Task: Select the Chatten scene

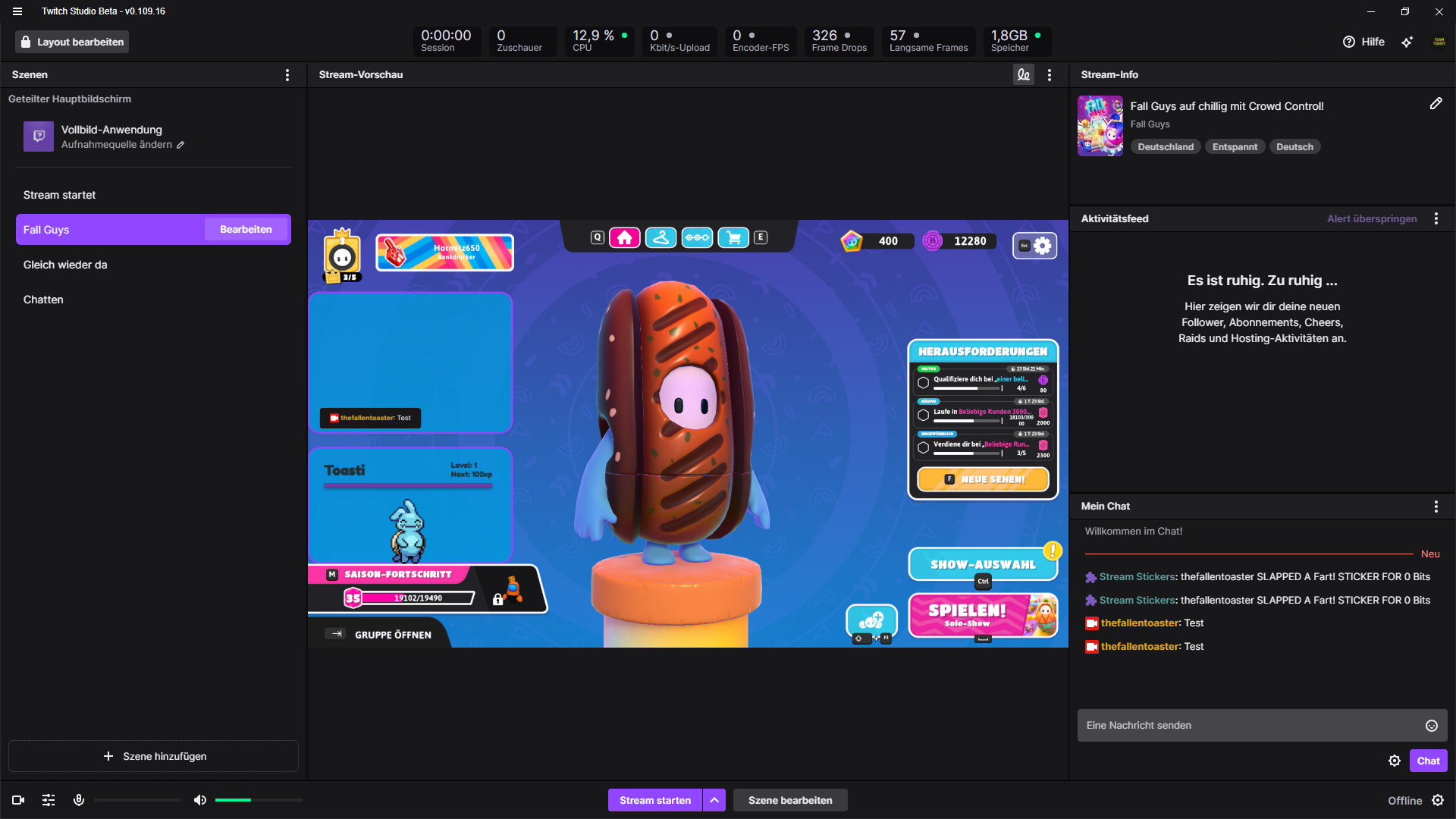Action: [x=43, y=300]
